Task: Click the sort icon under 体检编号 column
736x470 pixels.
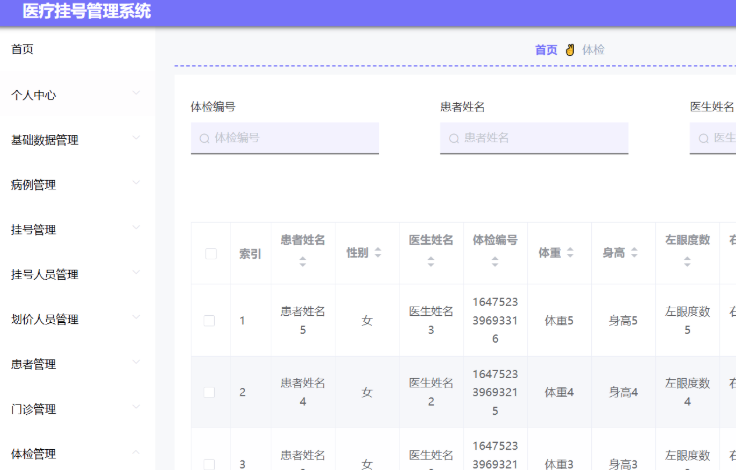Action: [x=495, y=262]
